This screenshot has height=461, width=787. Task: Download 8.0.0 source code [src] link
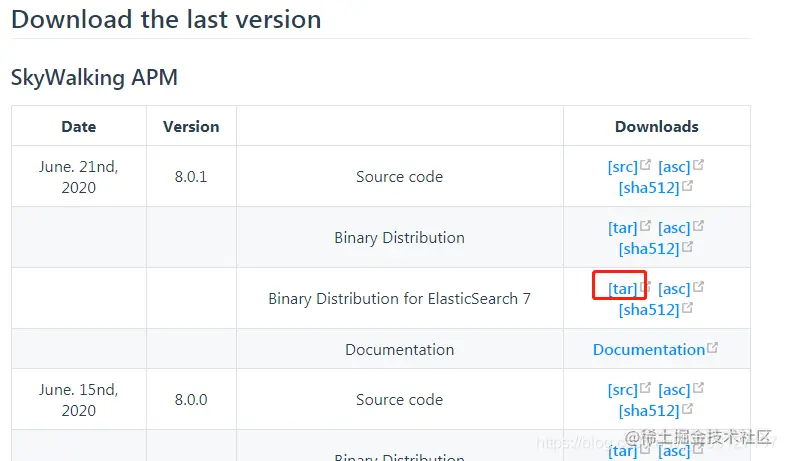click(622, 390)
